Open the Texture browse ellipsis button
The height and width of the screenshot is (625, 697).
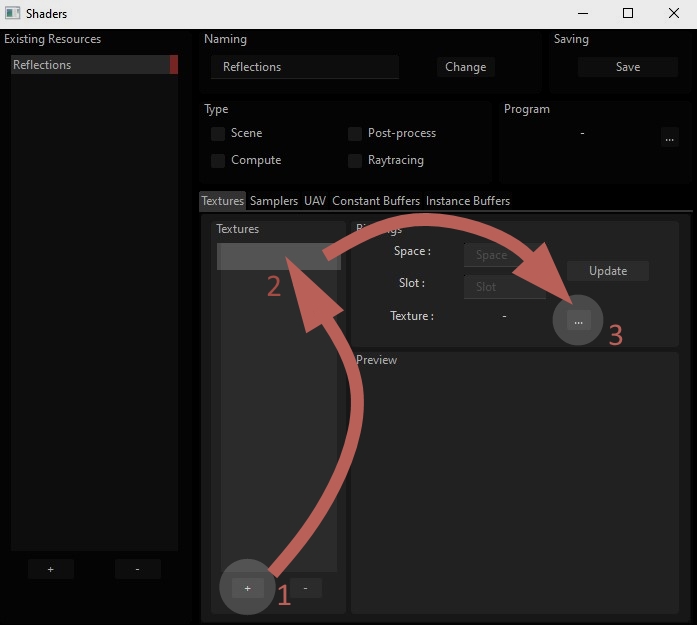point(578,321)
